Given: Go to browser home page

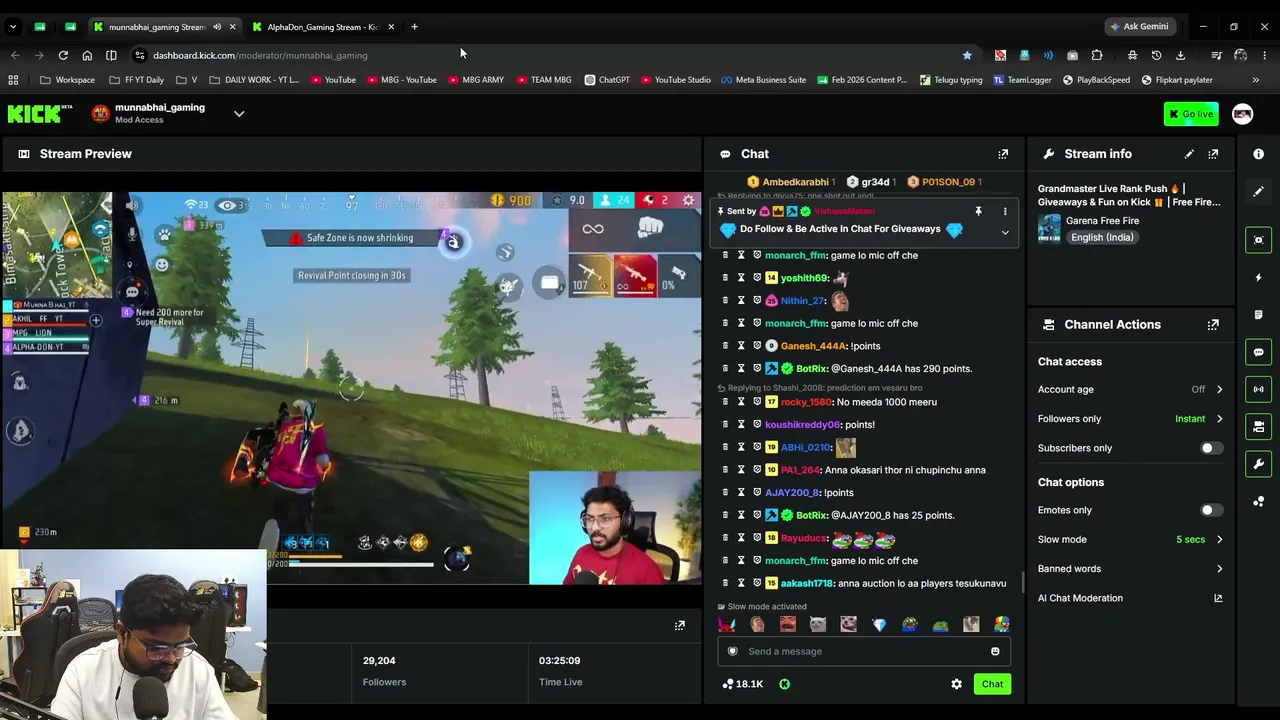Looking at the screenshot, I should 87,55.
